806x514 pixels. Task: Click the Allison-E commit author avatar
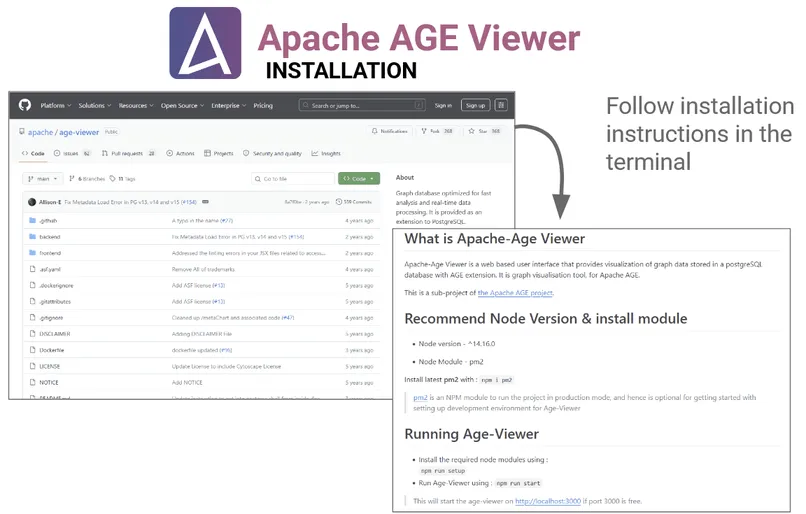pos(32,202)
